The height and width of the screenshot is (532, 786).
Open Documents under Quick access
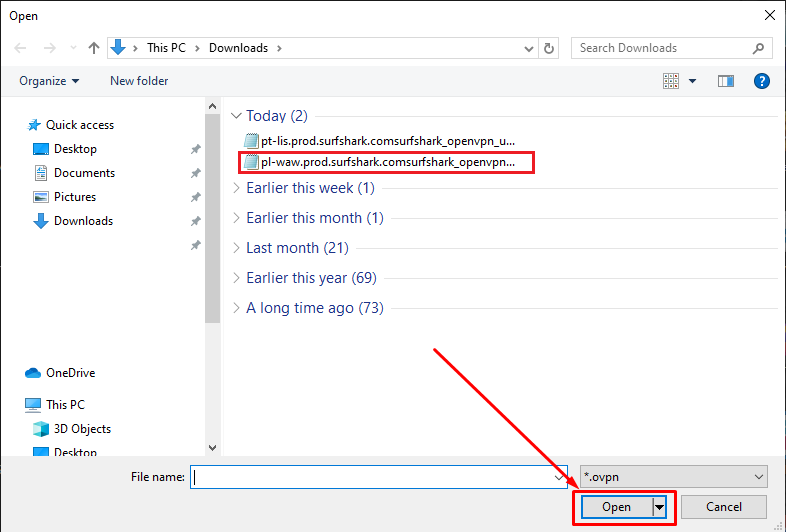click(84, 173)
